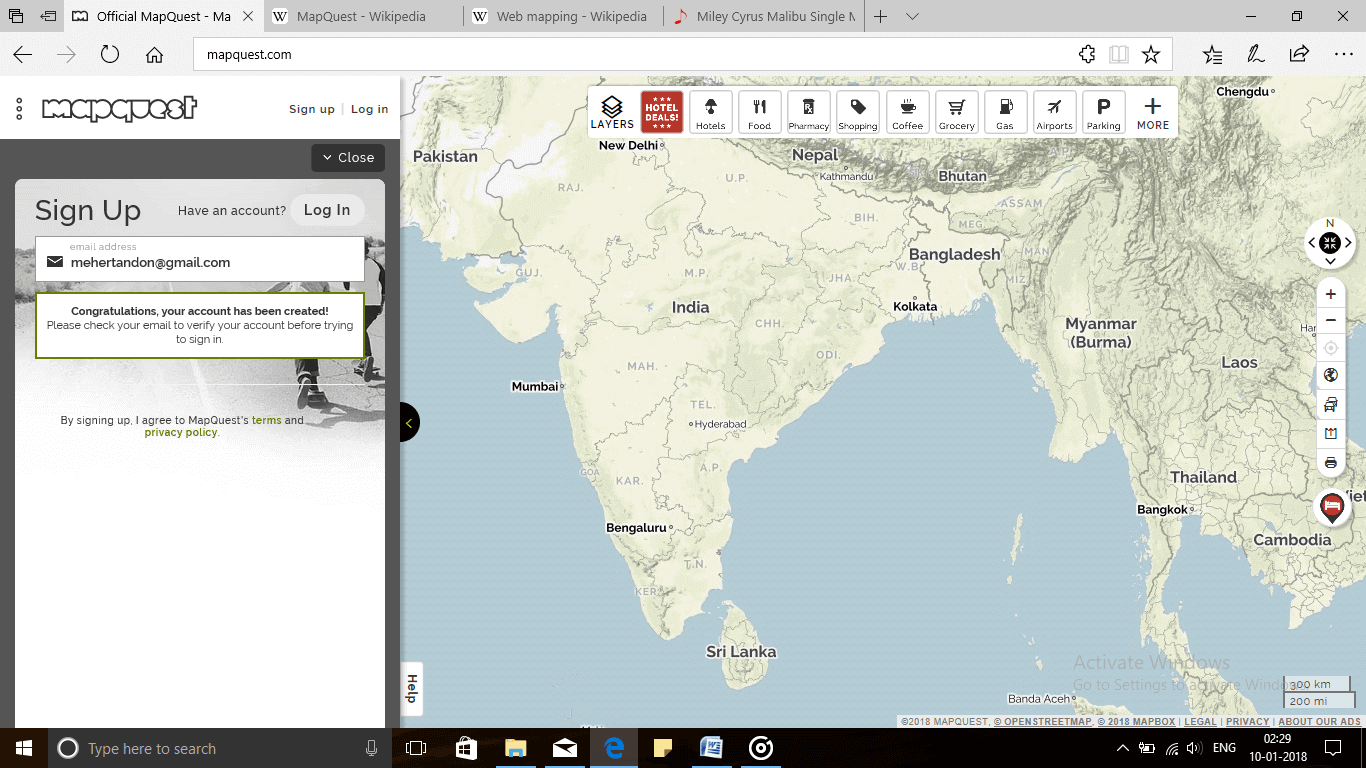Image resolution: width=1366 pixels, height=768 pixels.
Task: Zoom out the map with minus
Action: (1330, 320)
